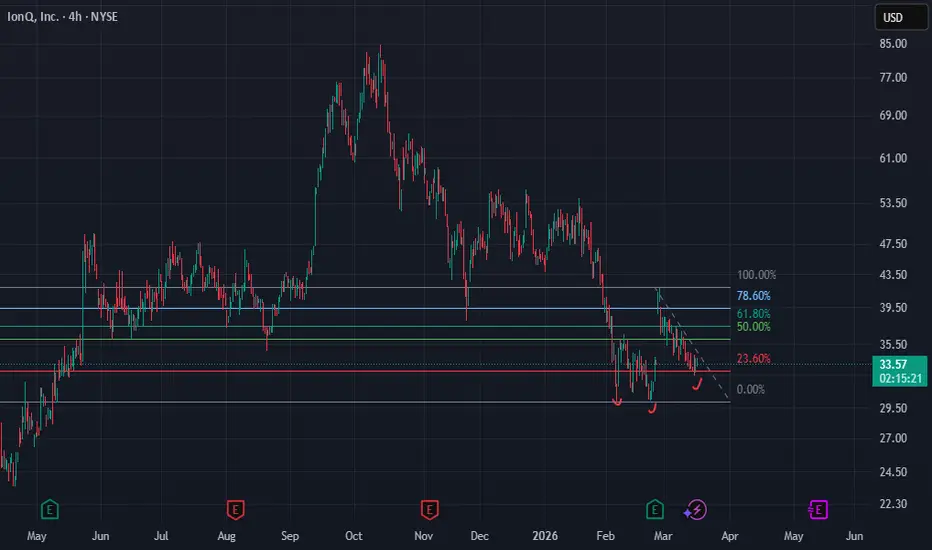This screenshot has height=550, width=932.
Task: Click the 85.00 price scale label
Action: tap(893, 43)
